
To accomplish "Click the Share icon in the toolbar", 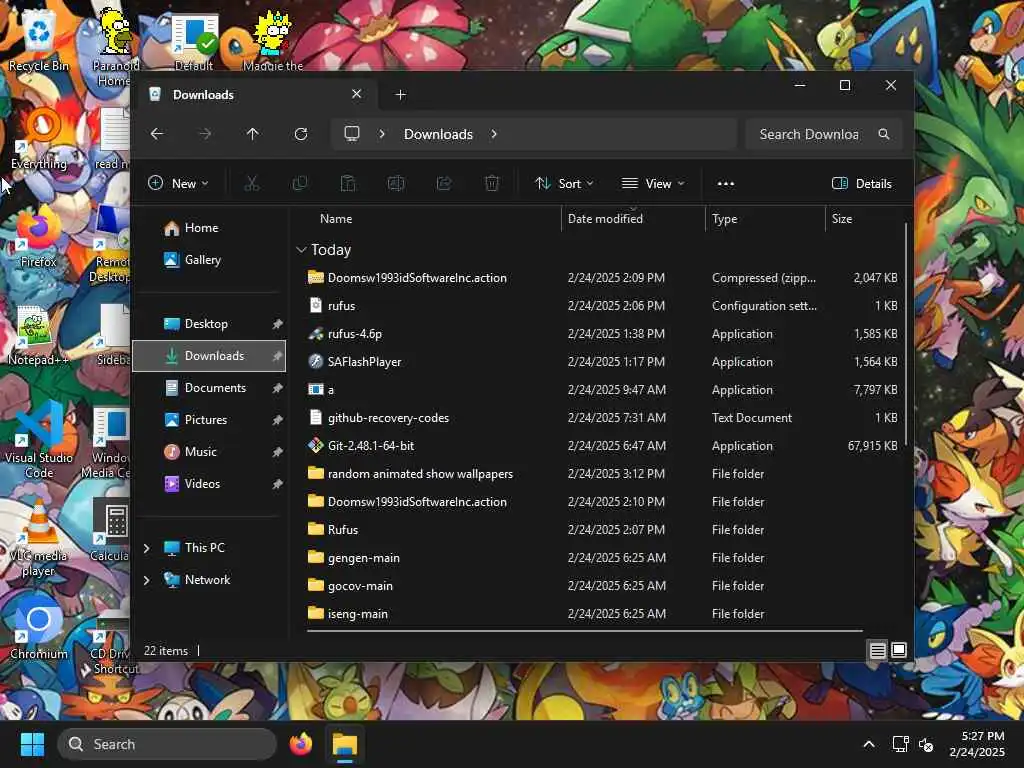I will coord(444,184).
